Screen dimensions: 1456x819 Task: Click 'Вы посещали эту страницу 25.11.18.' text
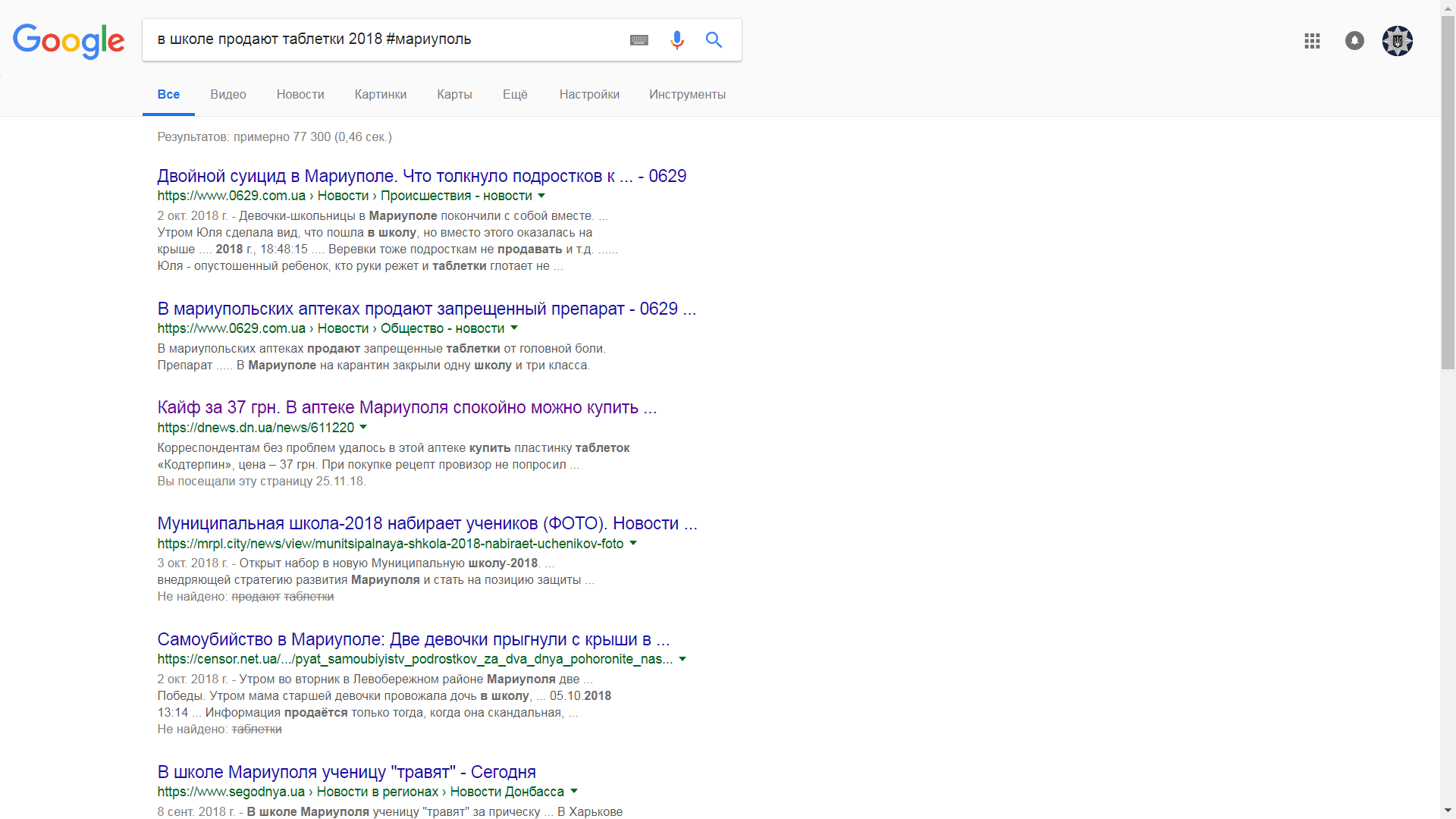coord(262,482)
